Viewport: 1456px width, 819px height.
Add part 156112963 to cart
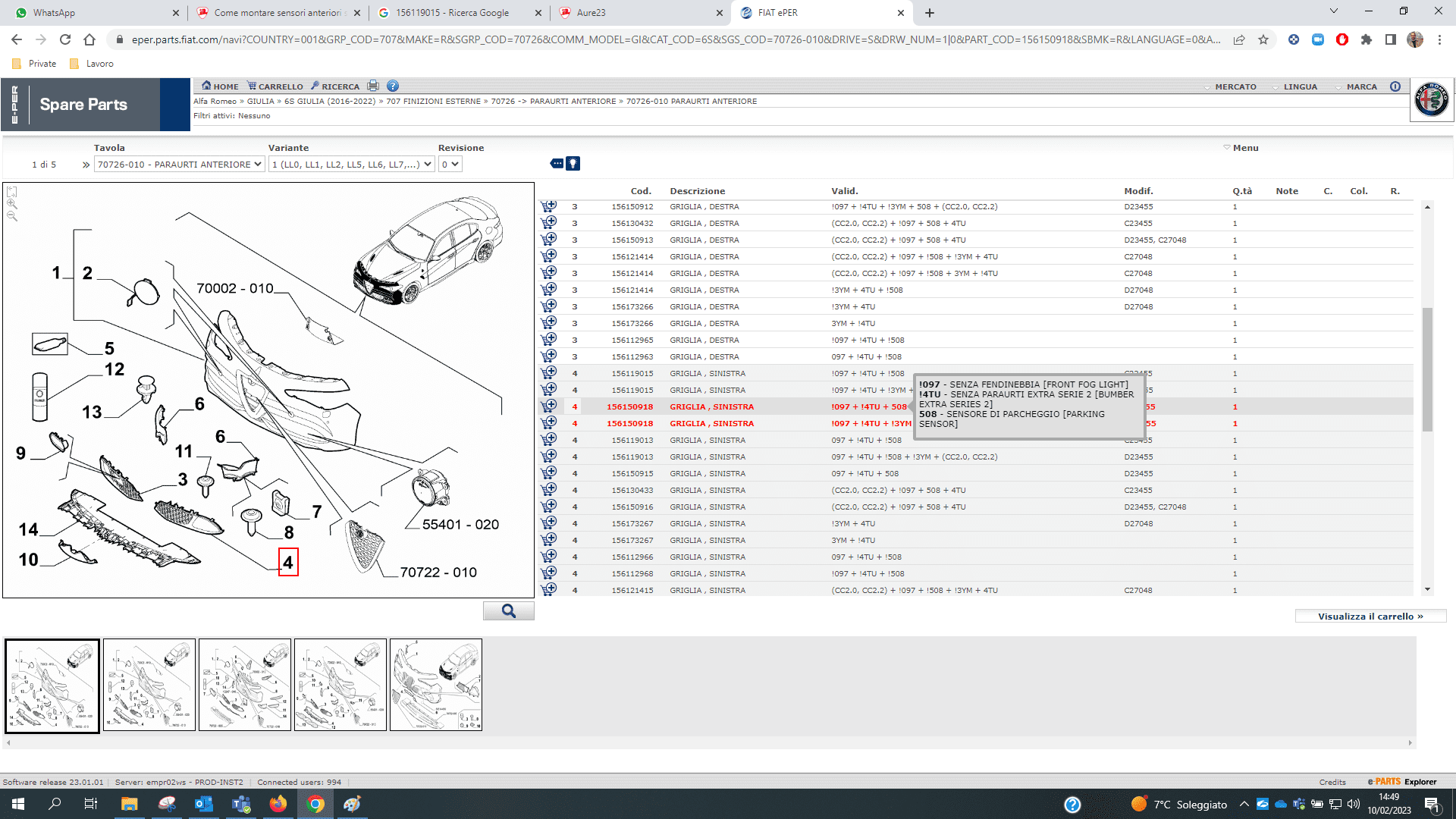click(548, 356)
